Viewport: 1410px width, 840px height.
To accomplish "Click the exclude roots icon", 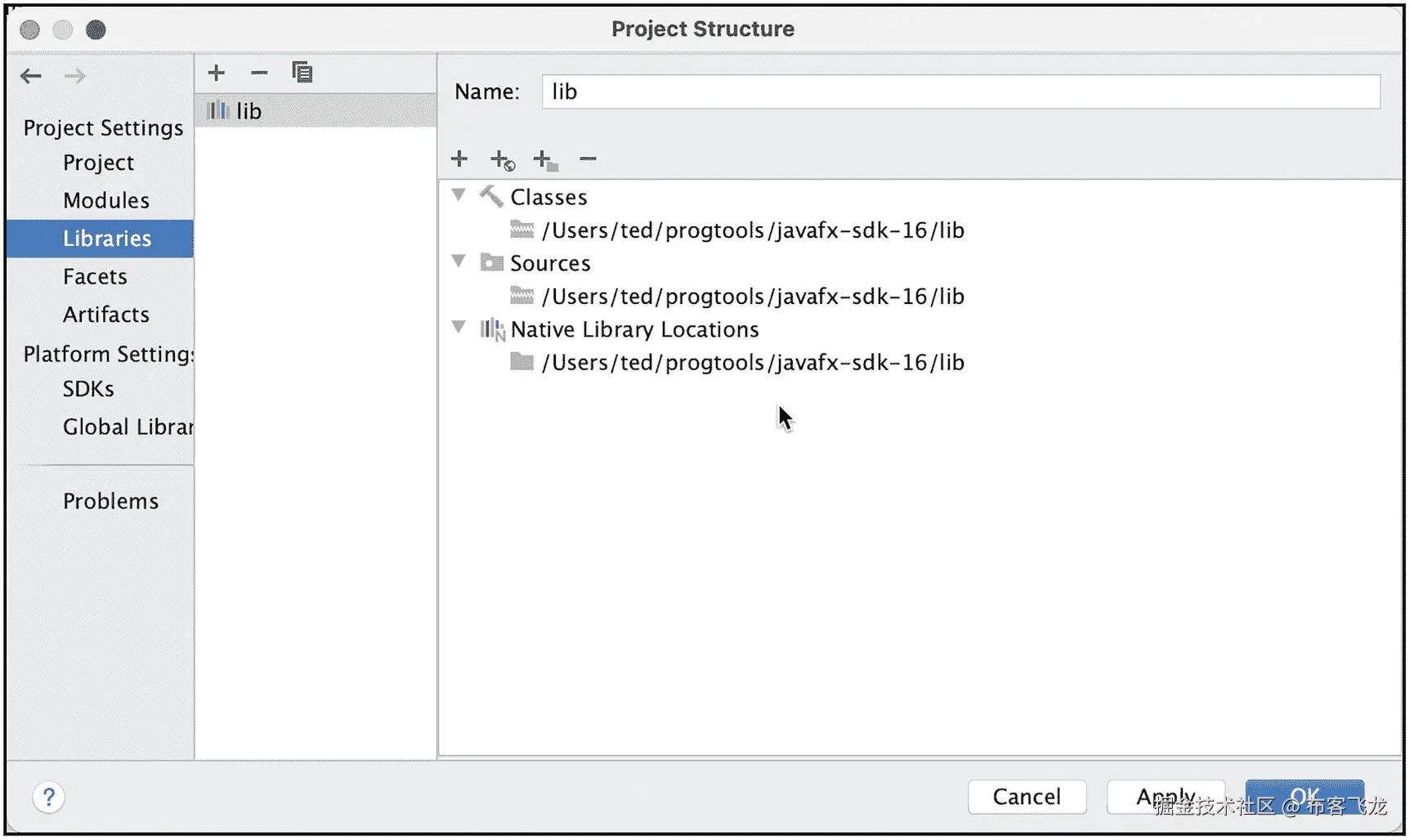I will [545, 160].
